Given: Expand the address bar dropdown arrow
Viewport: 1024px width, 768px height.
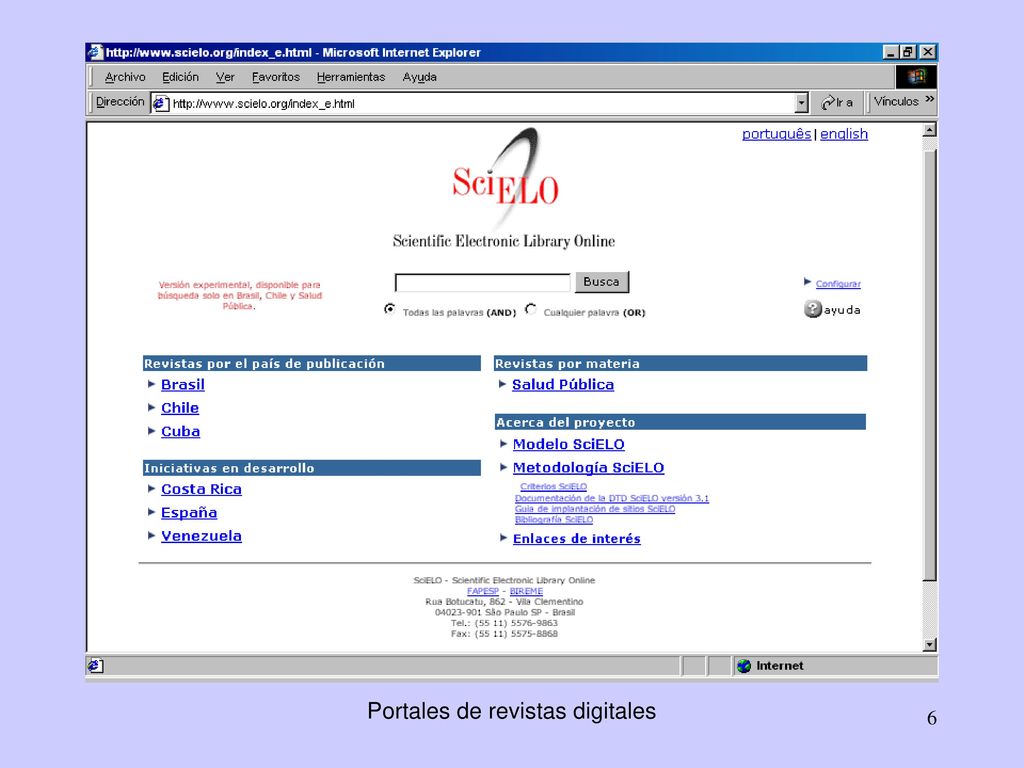Looking at the screenshot, I should (x=802, y=103).
